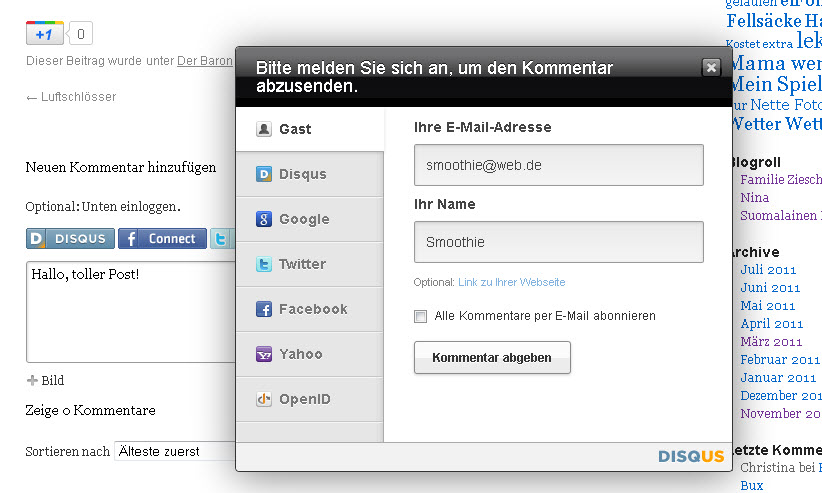Click the Facebook icon in sidebar

tap(264, 309)
